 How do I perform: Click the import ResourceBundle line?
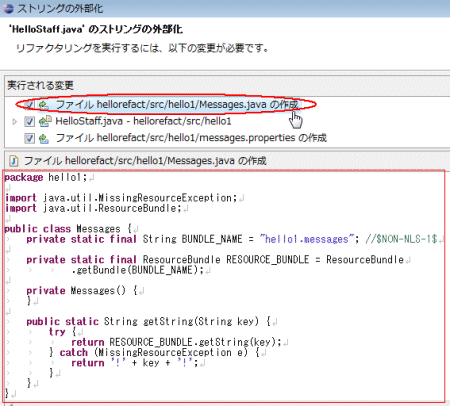pyautogui.click(x=93, y=208)
